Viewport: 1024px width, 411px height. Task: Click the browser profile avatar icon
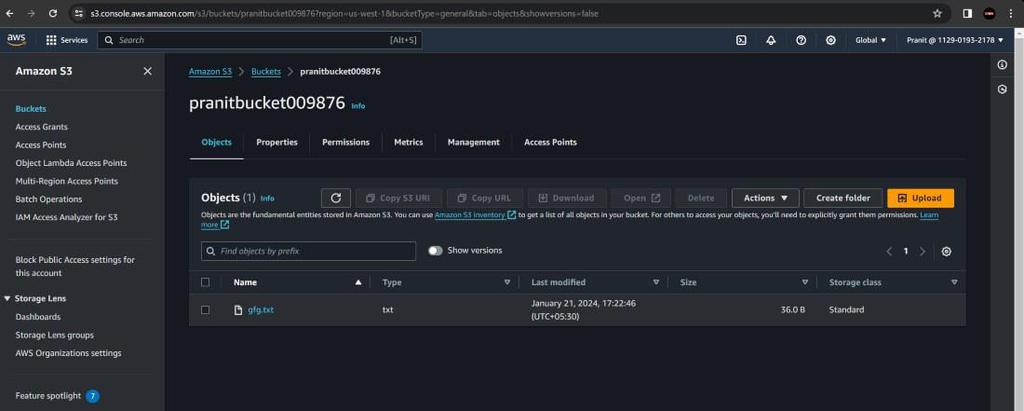click(x=990, y=13)
